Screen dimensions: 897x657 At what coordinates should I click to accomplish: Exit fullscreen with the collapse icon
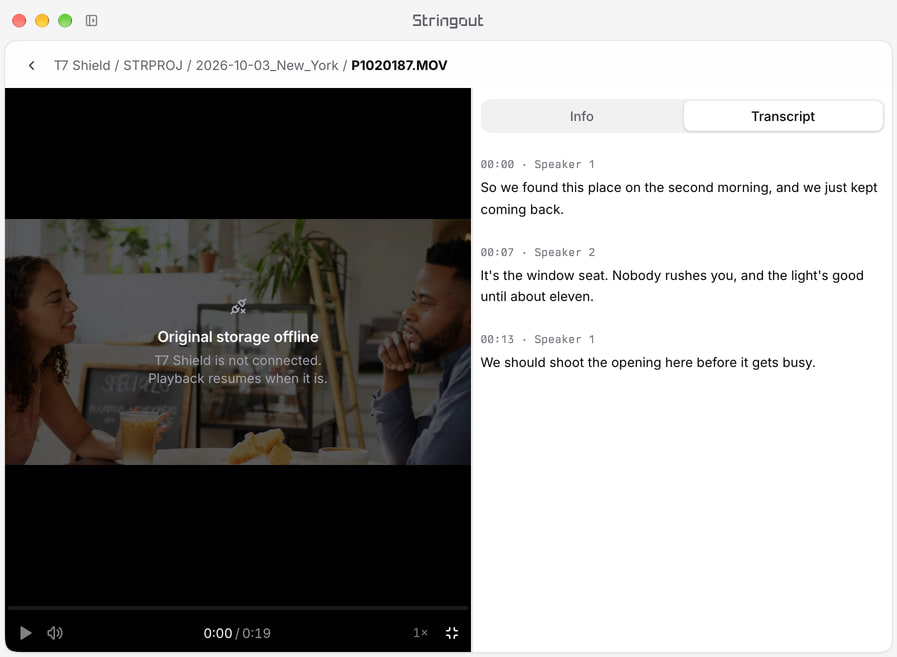pos(452,632)
